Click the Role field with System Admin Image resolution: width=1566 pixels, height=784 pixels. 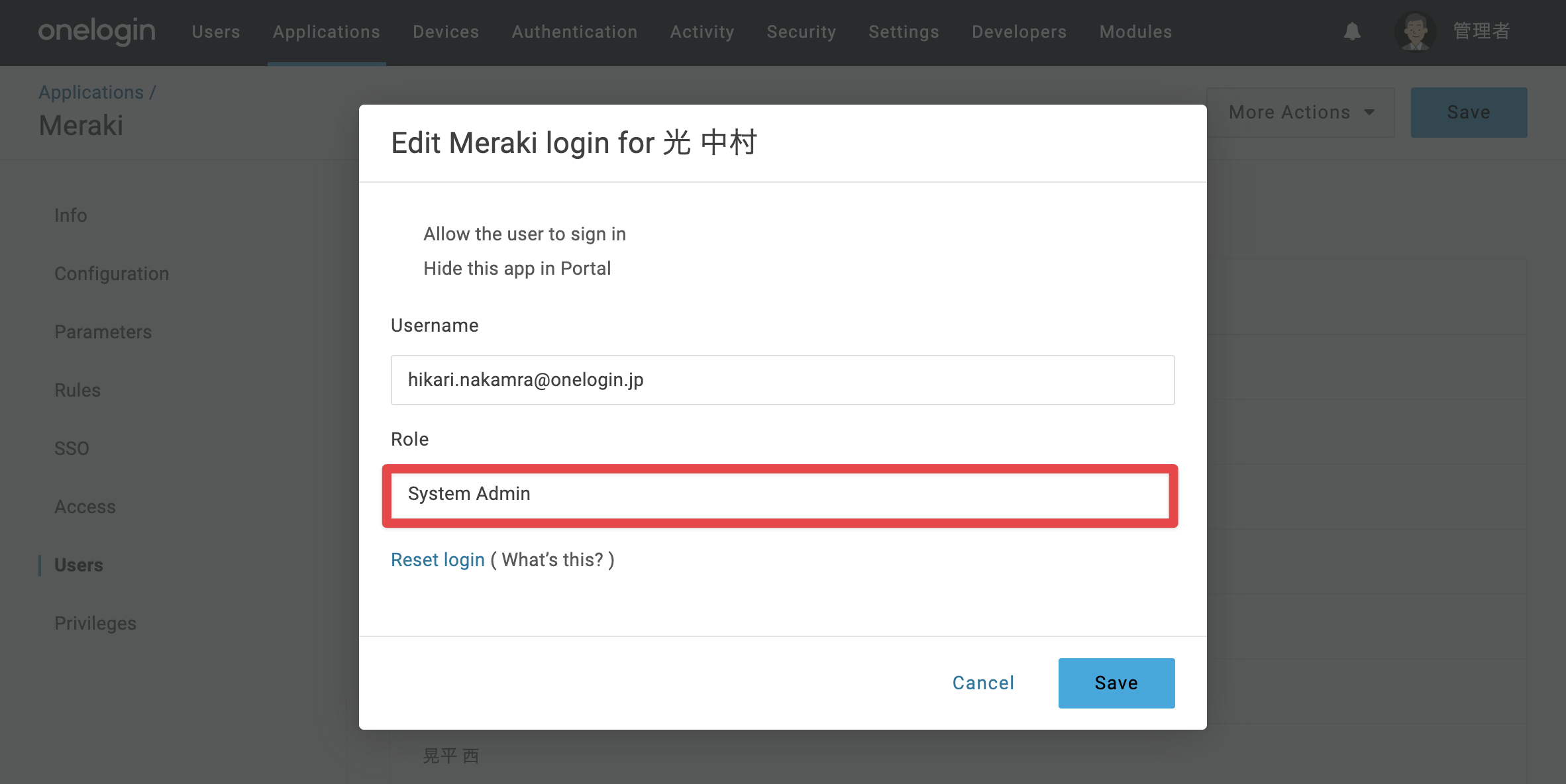point(780,495)
